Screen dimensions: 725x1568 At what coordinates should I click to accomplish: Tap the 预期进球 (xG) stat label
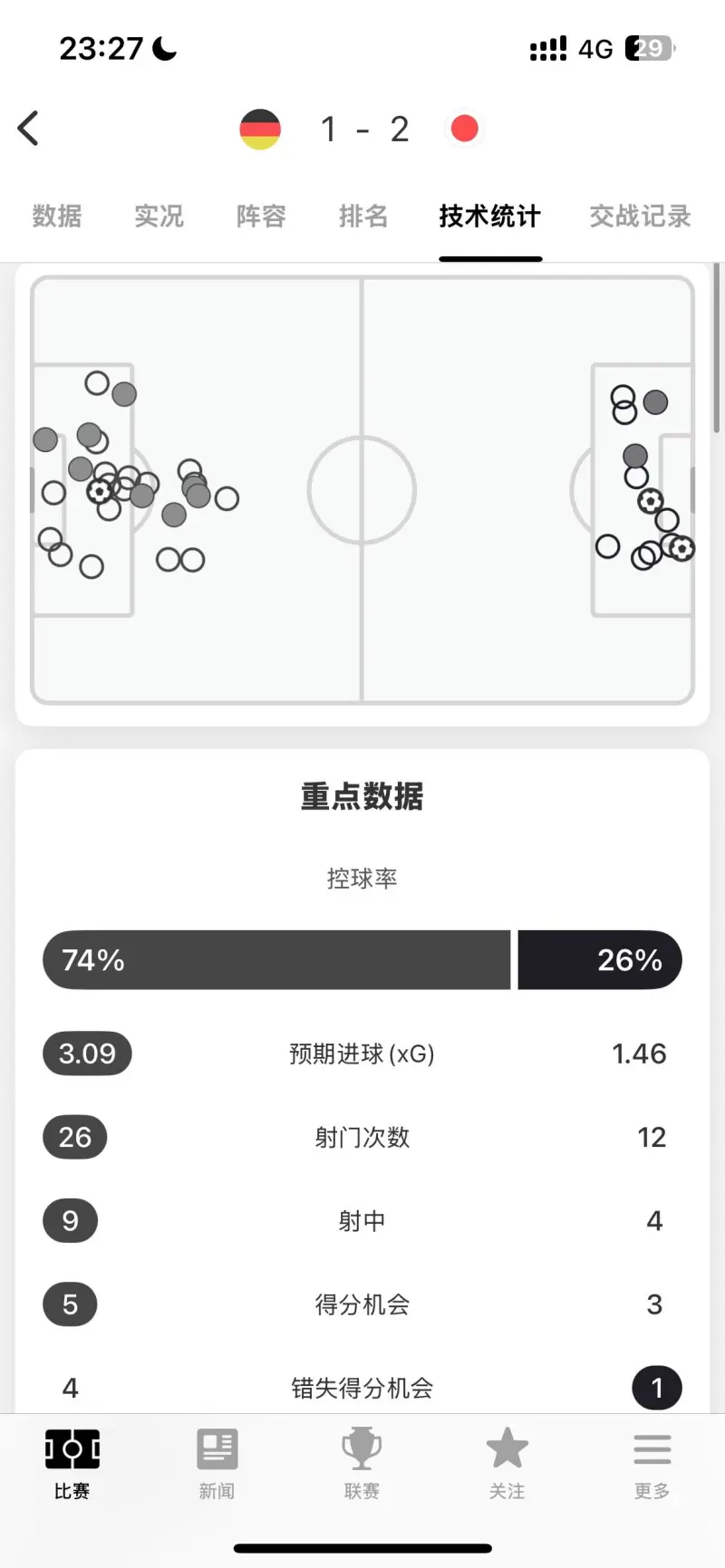point(362,1054)
